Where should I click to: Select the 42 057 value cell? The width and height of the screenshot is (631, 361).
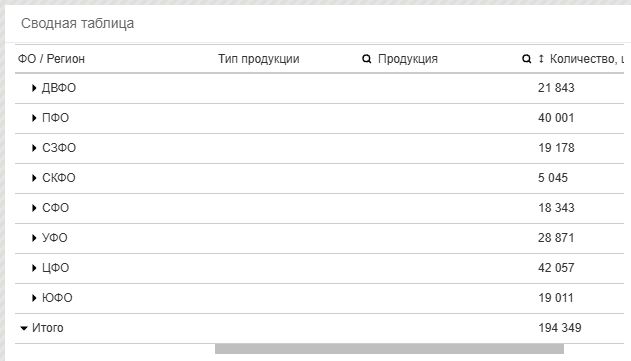tap(556, 268)
